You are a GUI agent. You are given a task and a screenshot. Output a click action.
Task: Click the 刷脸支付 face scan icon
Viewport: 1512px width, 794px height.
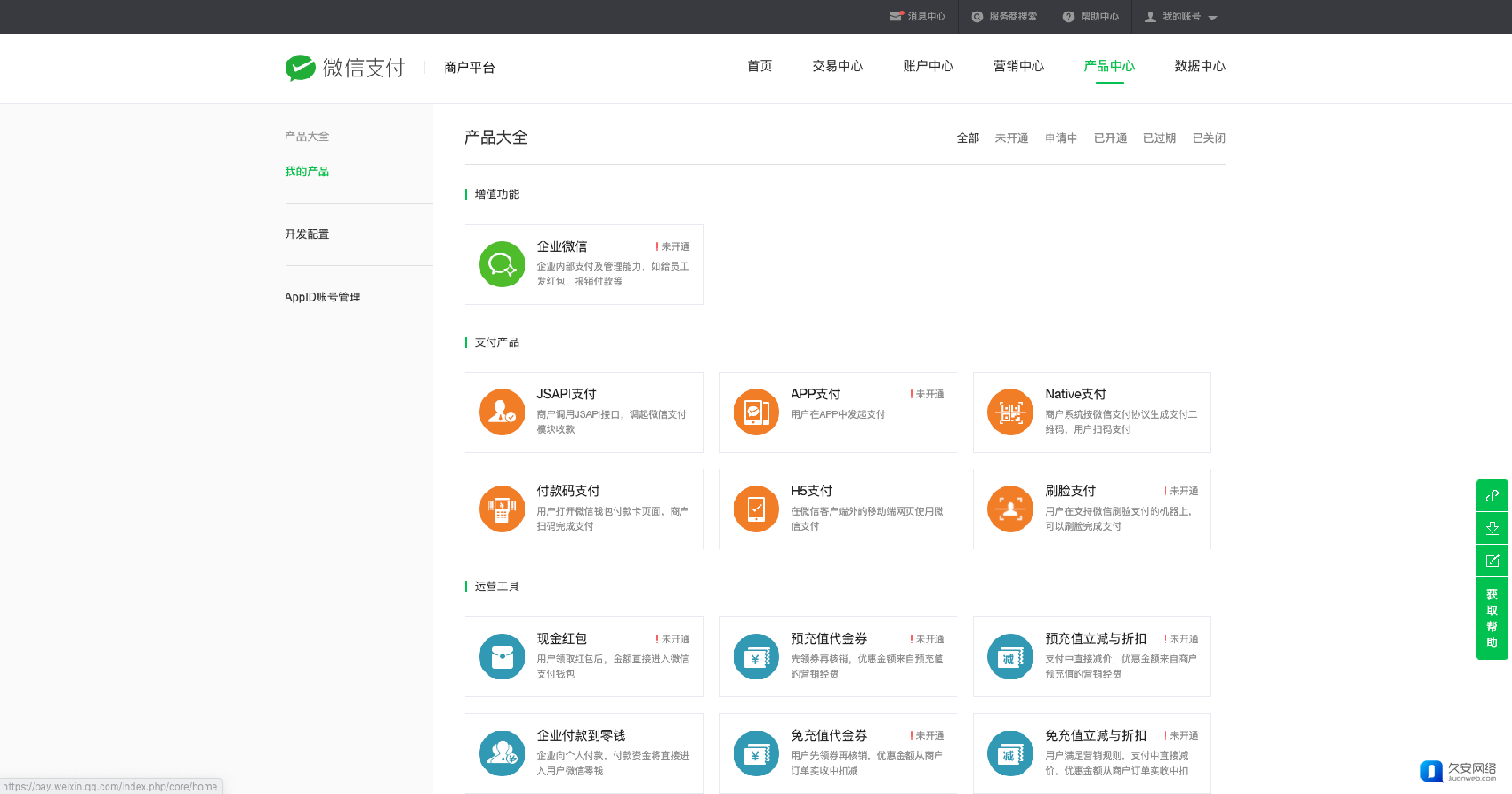pos(1010,509)
